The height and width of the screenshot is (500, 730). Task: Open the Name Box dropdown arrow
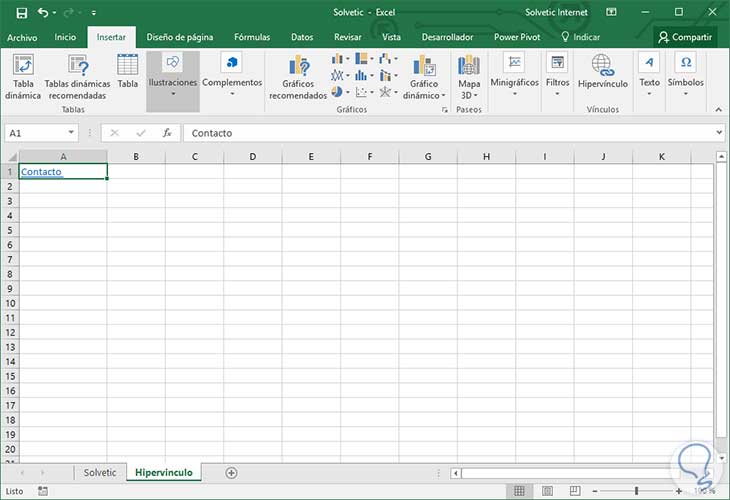tap(71, 133)
